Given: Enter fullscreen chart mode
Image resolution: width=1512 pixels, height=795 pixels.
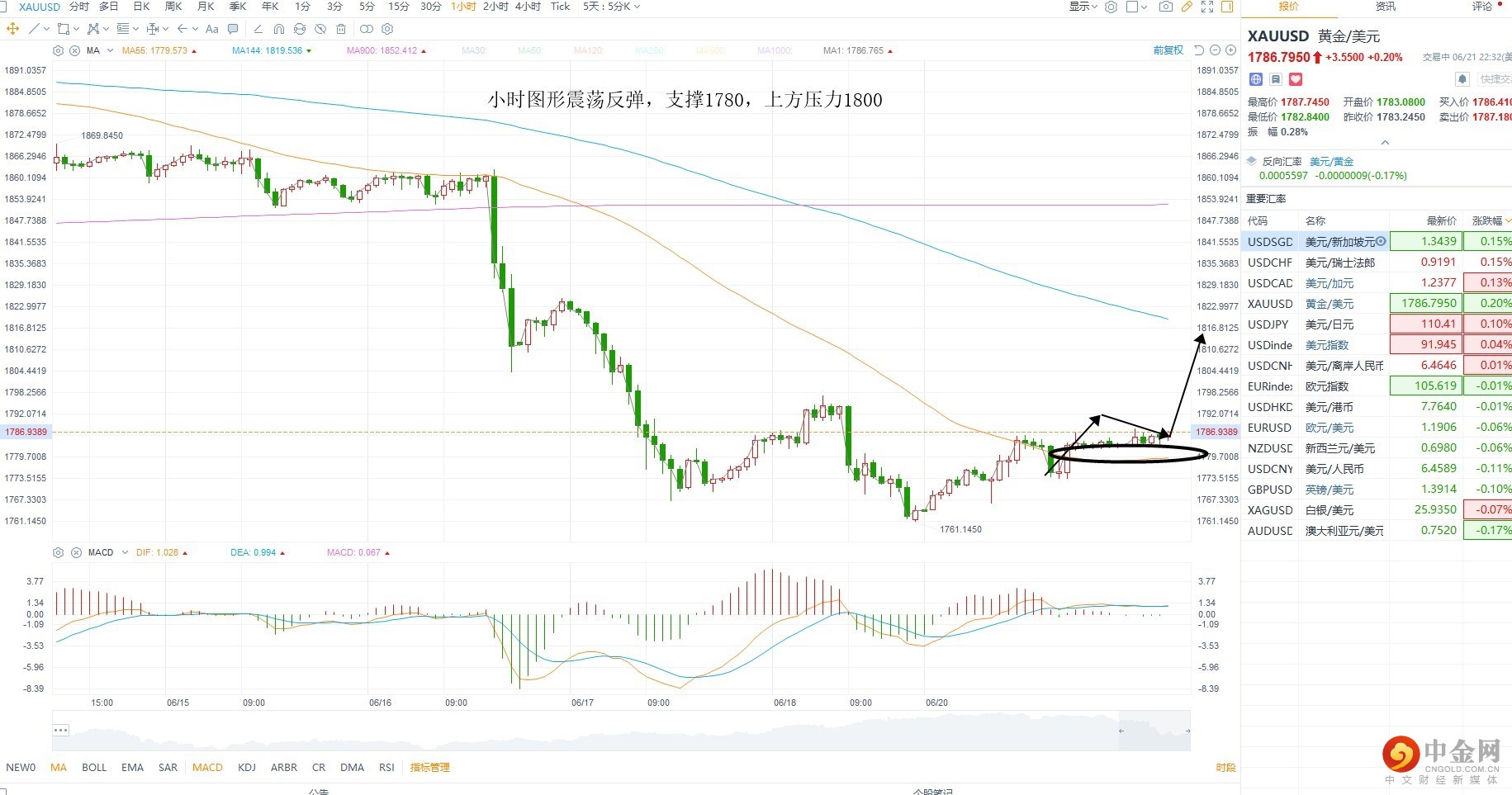Looking at the screenshot, I should [x=1207, y=7].
